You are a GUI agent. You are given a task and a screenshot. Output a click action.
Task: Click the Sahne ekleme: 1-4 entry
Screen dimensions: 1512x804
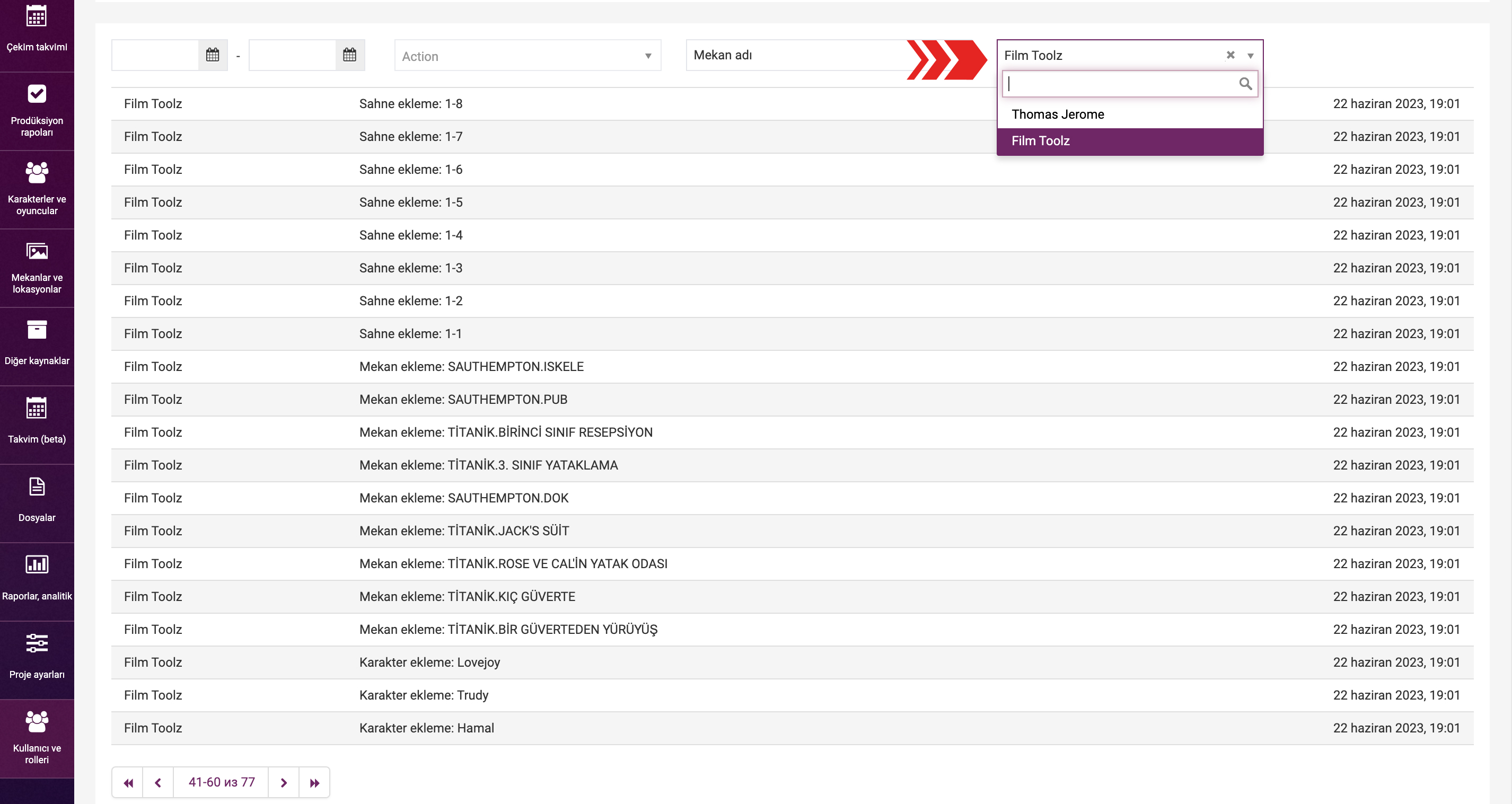411,235
